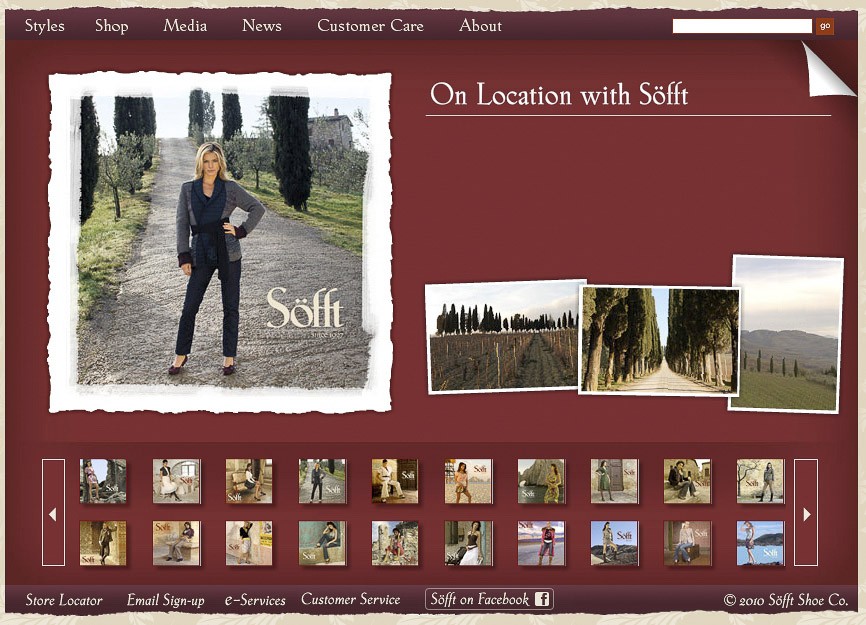Select thumbnail of woman in pink dress by ruins
Image resolution: width=866 pixels, height=625 pixels.
103,481
